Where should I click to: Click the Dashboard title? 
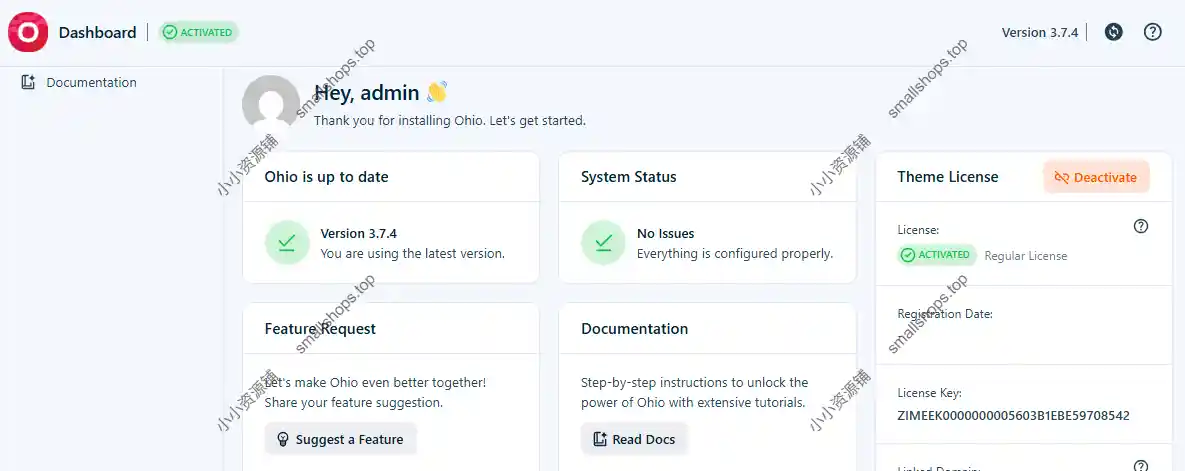coord(97,33)
